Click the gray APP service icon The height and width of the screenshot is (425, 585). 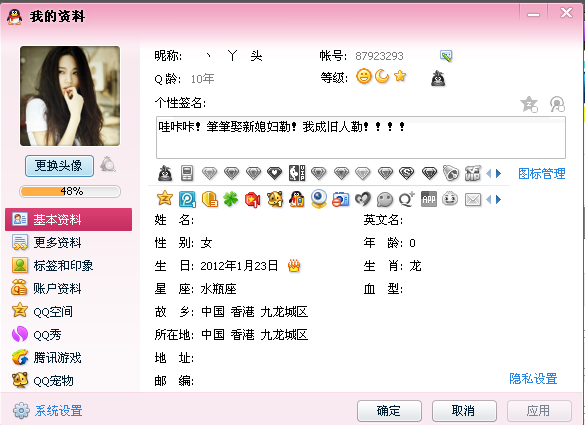(x=429, y=199)
